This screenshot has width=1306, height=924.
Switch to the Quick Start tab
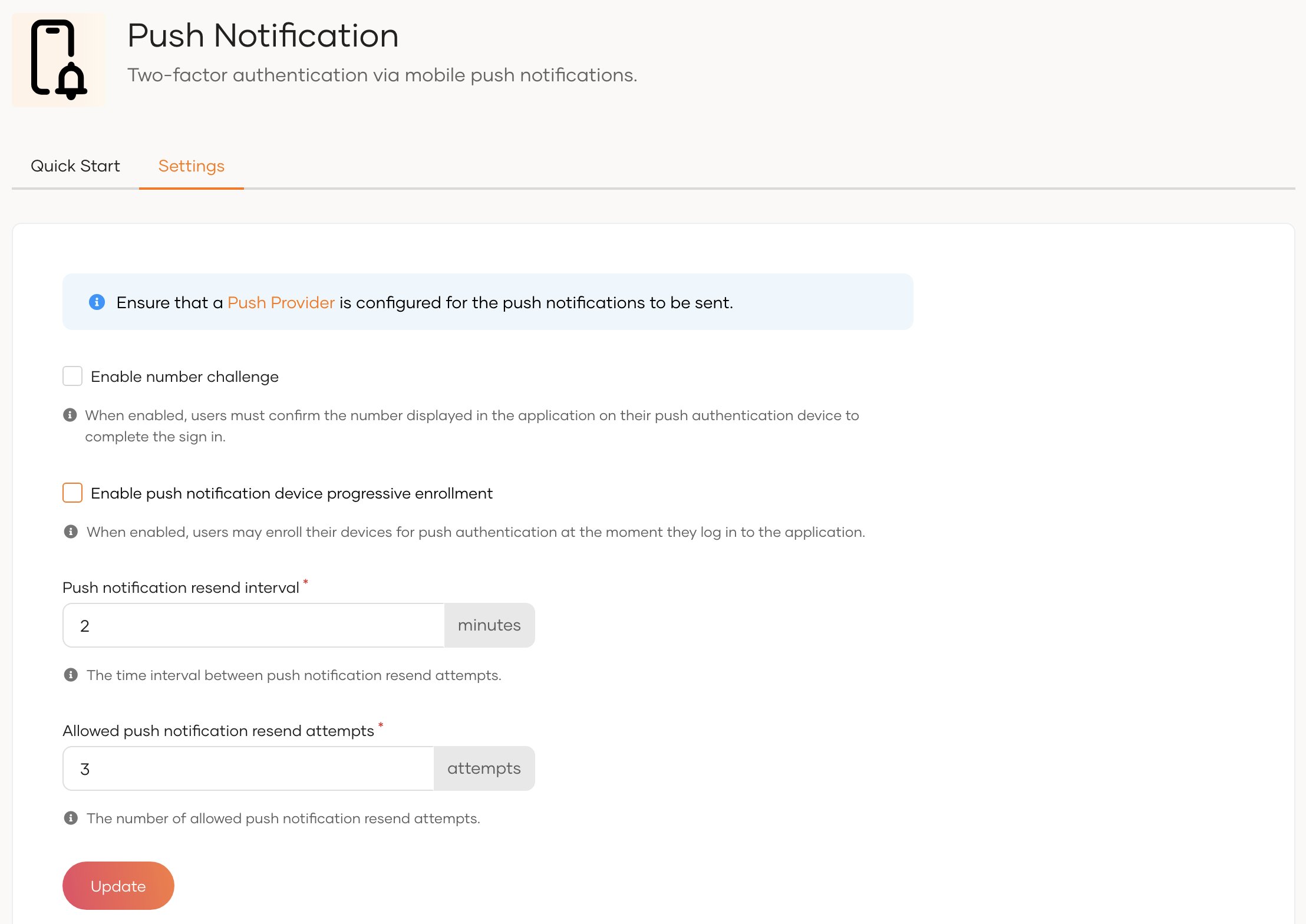click(75, 166)
